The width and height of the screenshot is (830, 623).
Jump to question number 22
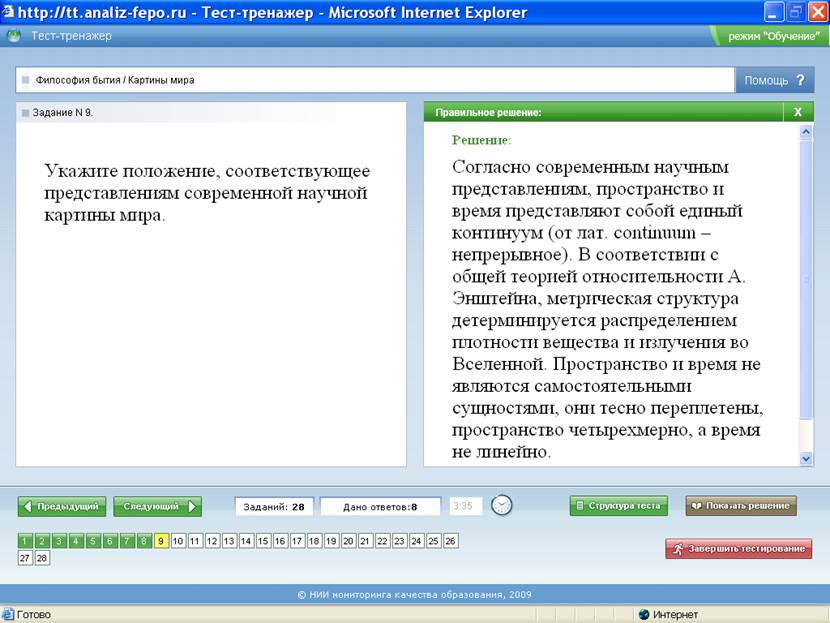pyautogui.click(x=382, y=541)
